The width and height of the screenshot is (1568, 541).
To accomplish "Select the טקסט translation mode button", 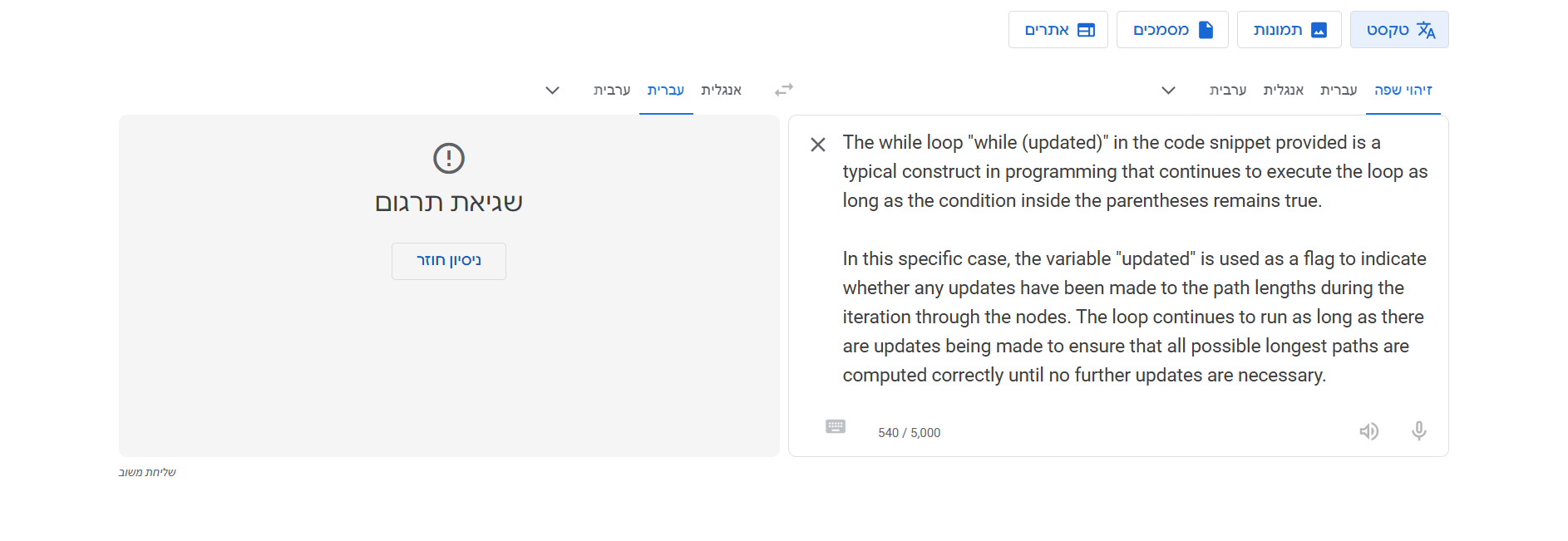I will point(1399,30).
